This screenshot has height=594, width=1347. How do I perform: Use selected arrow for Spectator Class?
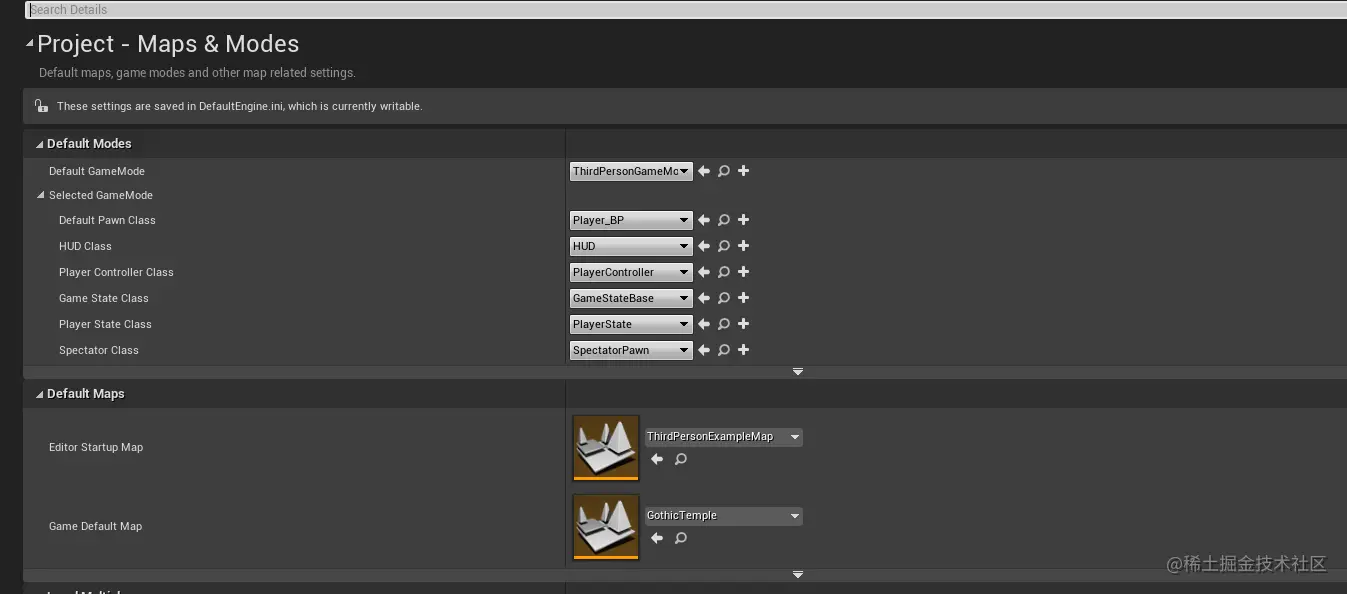pos(704,350)
